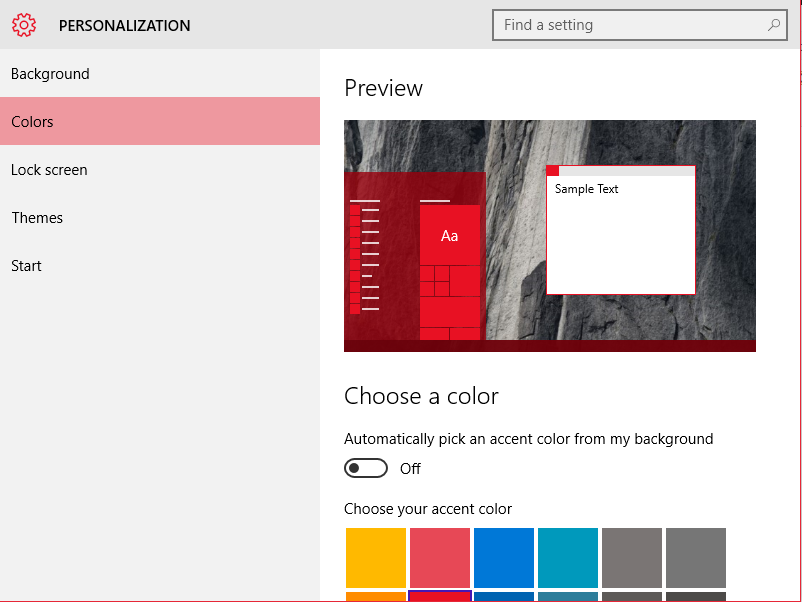Switch to the Start settings page
This screenshot has height=602, width=802.
click(26, 266)
